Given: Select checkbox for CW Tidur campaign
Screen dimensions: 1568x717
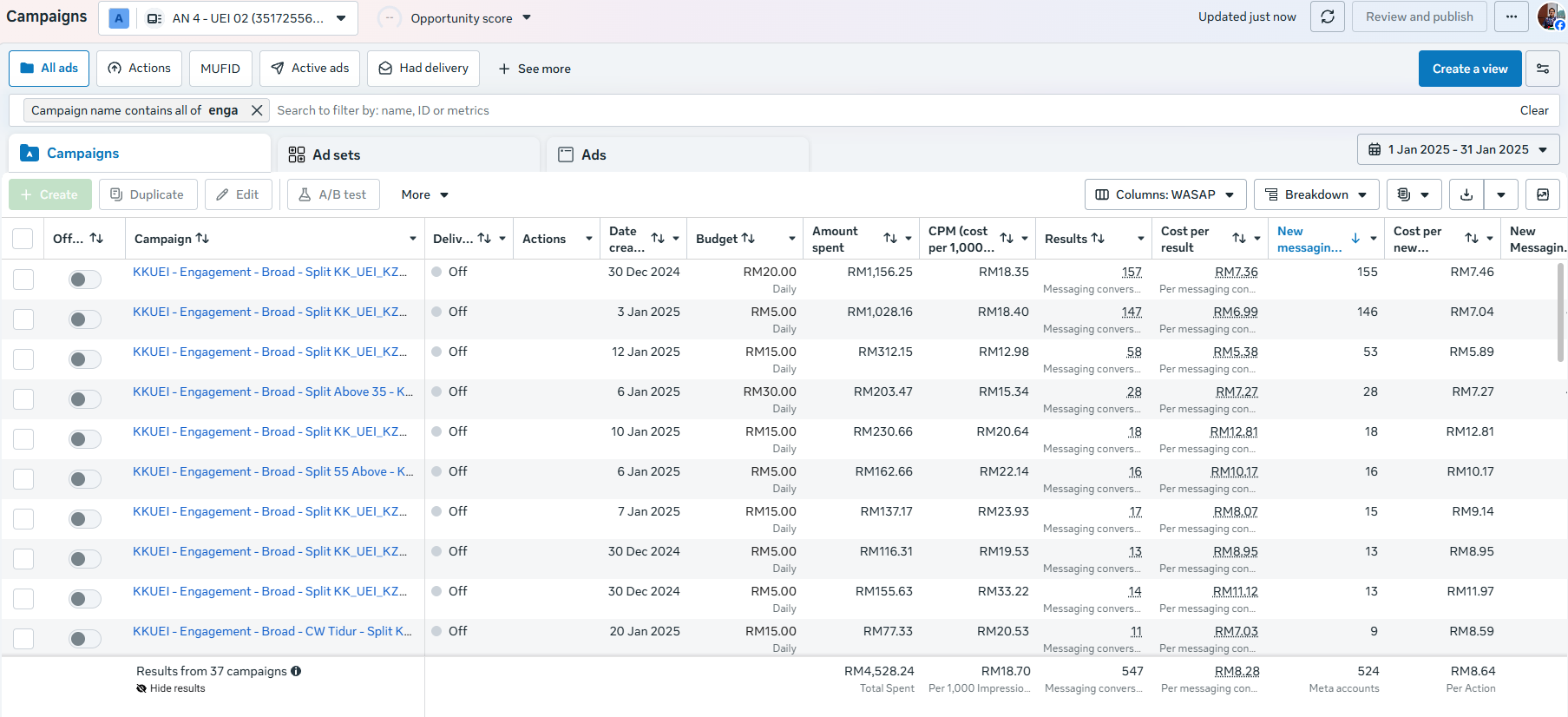Looking at the screenshot, I should (23, 639).
